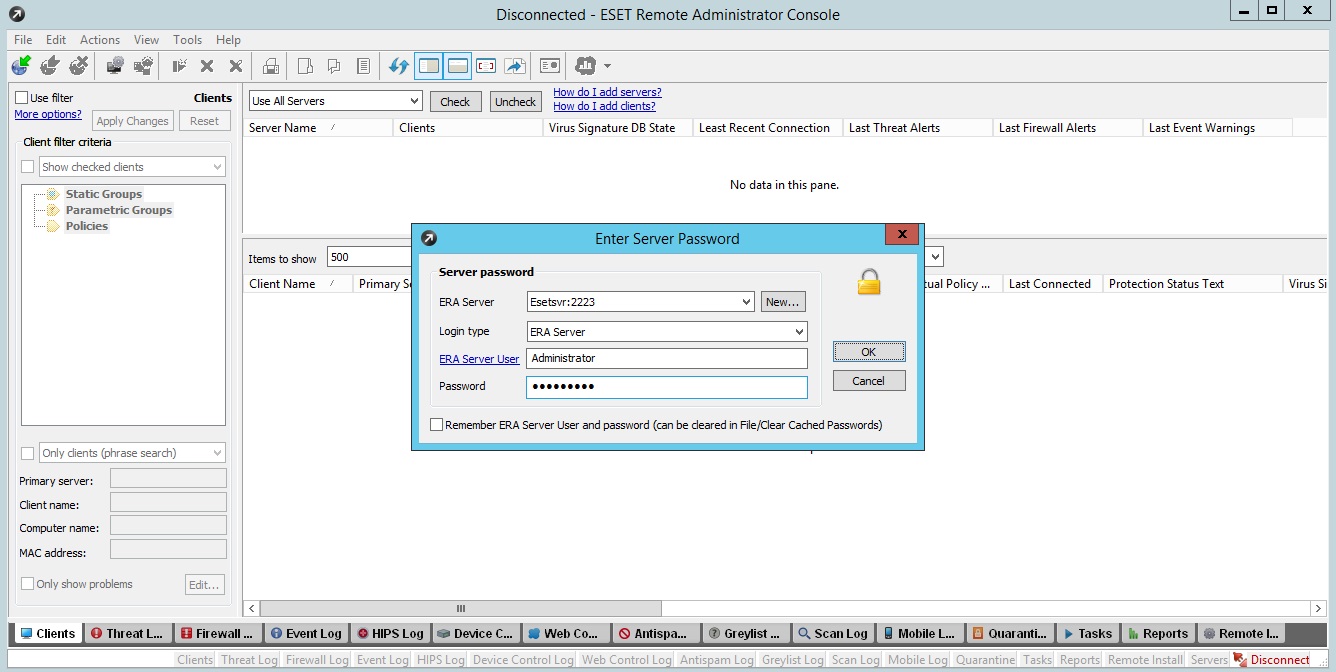1336x672 pixels.
Task: Click Cancel in the password dialog
Action: point(869,381)
